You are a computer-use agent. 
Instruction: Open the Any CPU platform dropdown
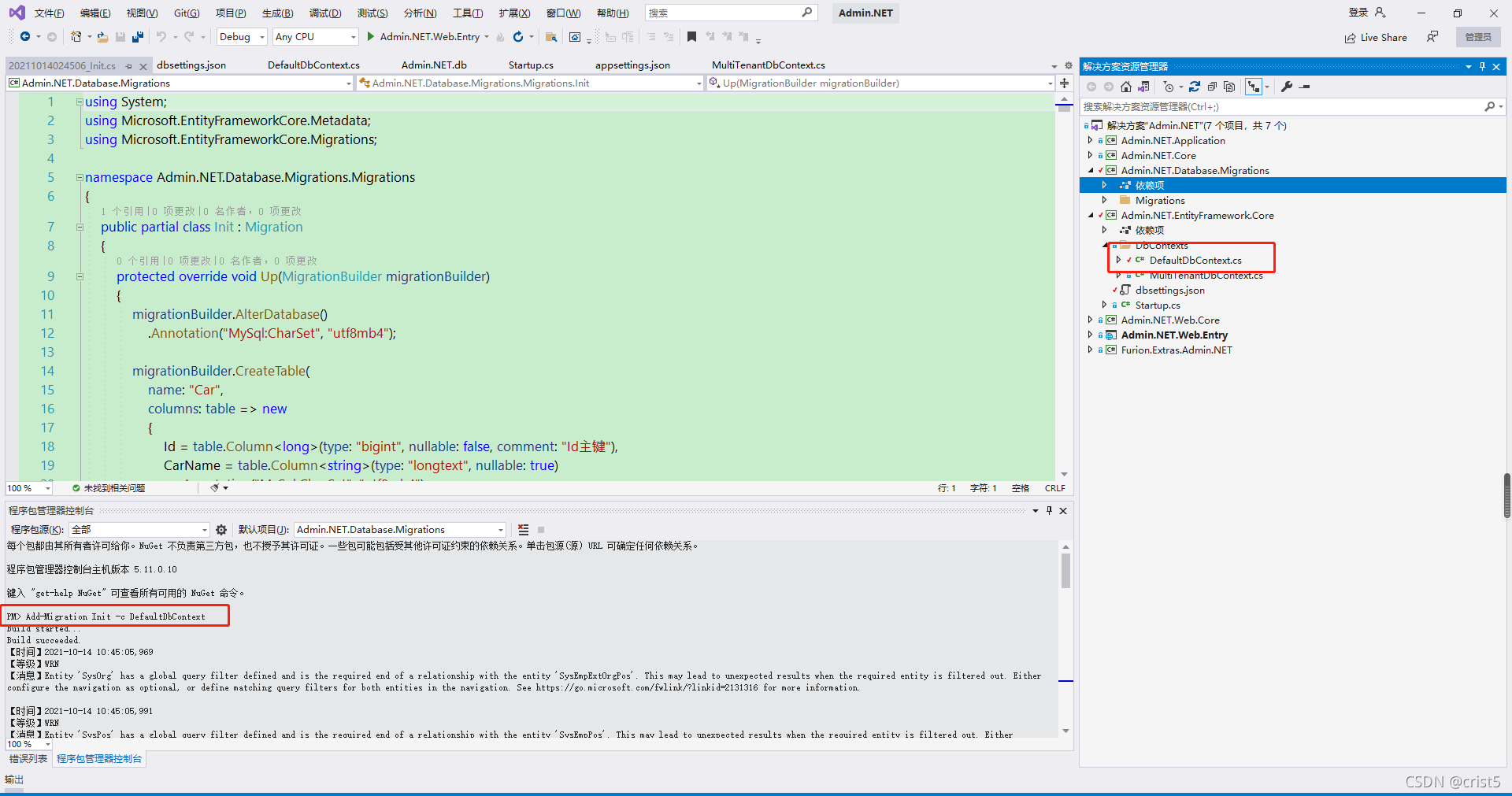click(x=354, y=36)
